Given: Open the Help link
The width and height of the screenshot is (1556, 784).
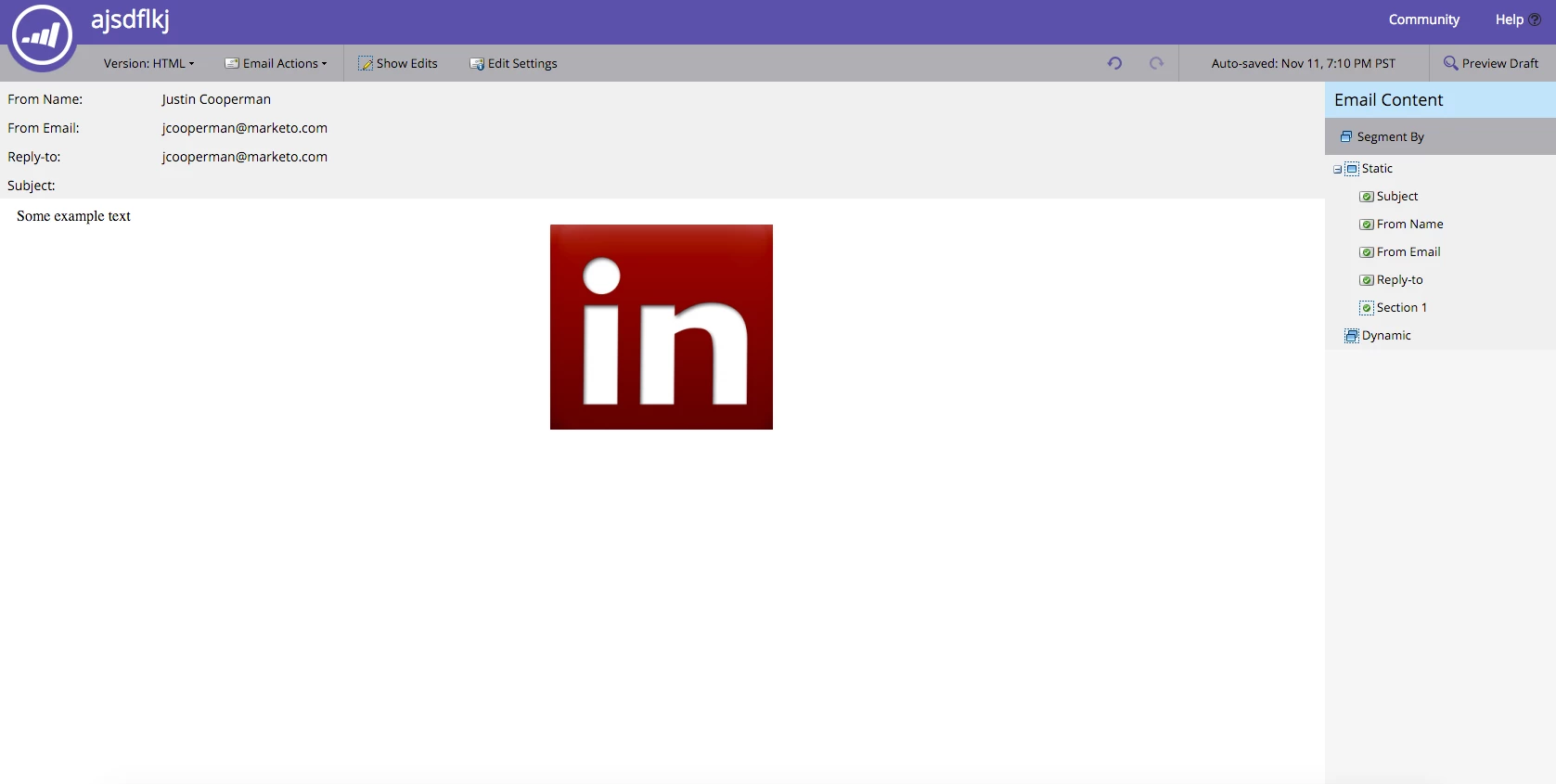Looking at the screenshot, I should click(1509, 19).
